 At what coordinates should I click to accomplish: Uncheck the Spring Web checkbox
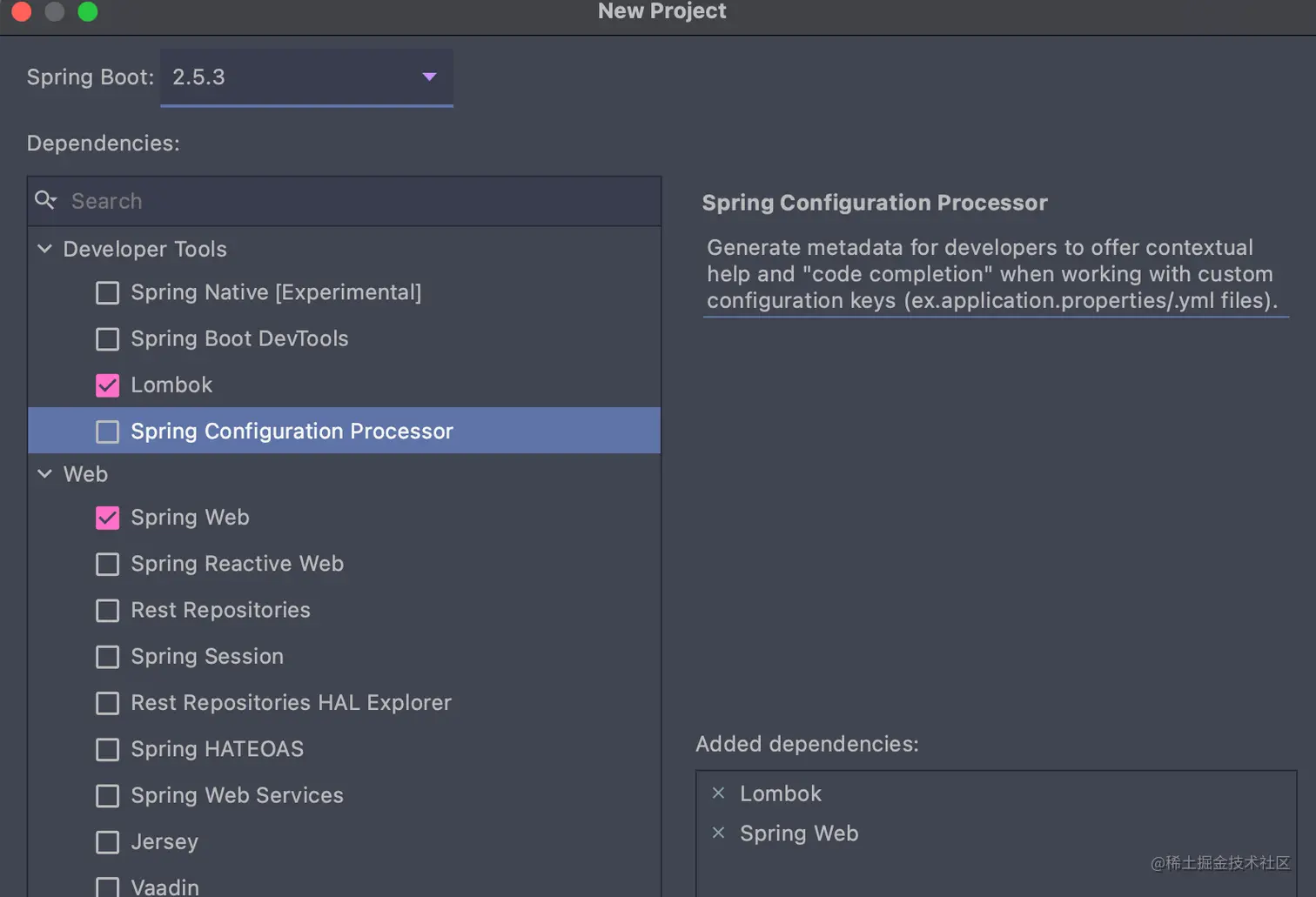point(107,518)
